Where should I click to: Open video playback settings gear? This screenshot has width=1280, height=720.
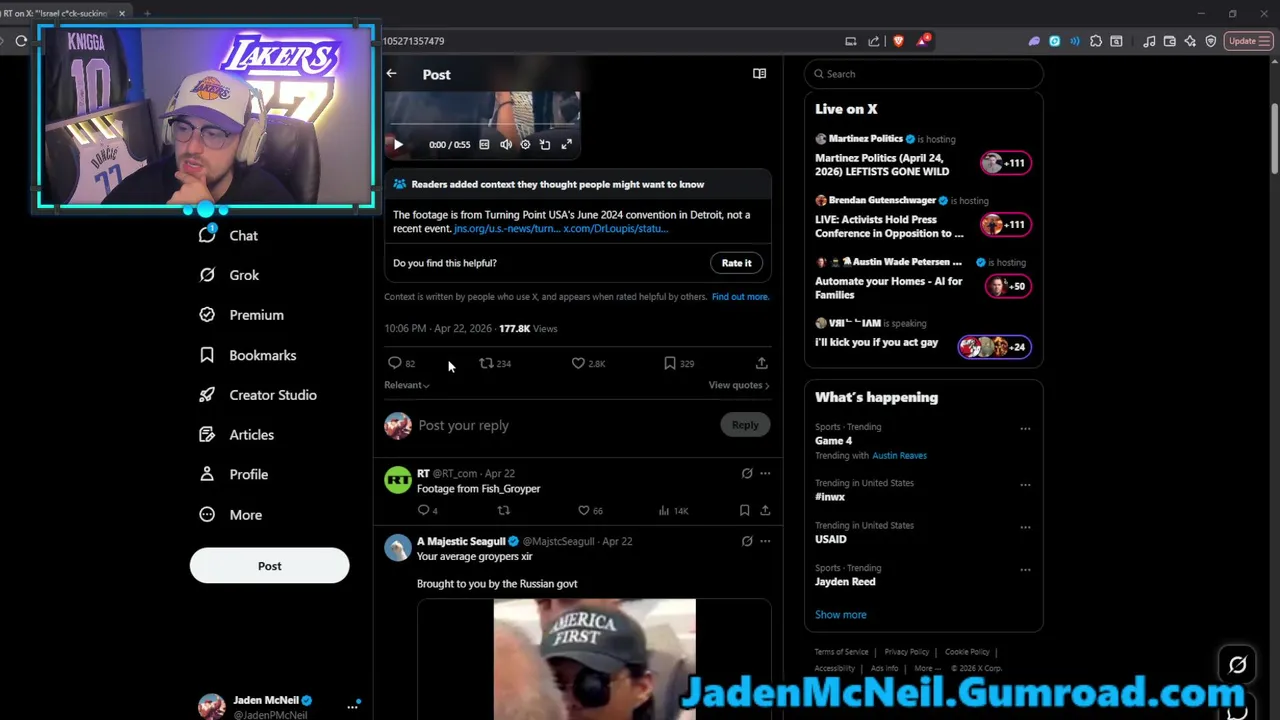525,144
